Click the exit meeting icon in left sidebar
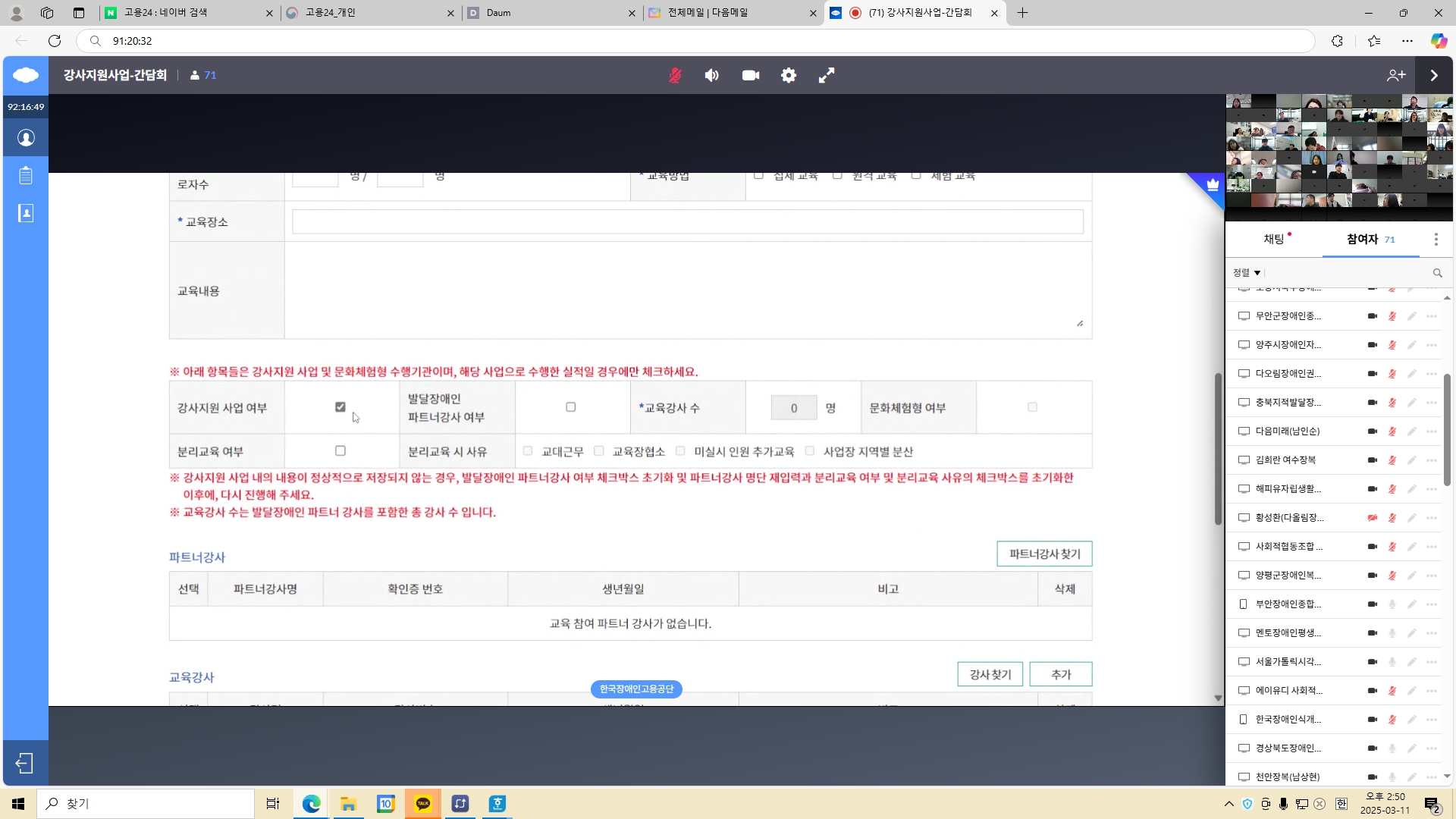The width and height of the screenshot is (1456, 819). [x=25, y=763]
